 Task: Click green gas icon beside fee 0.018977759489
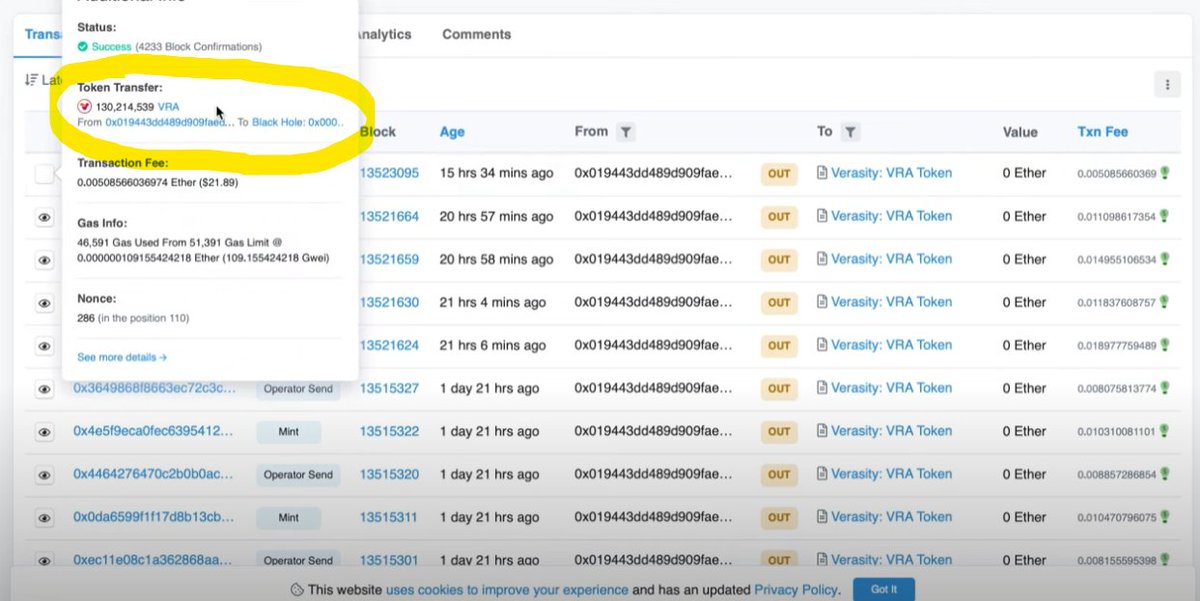[1164, 345]
